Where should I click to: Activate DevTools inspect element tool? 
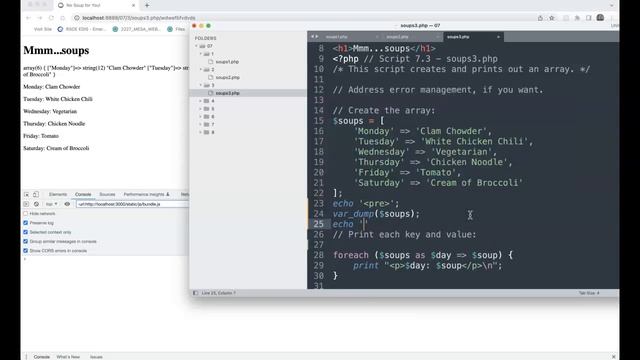coord(27,194)
